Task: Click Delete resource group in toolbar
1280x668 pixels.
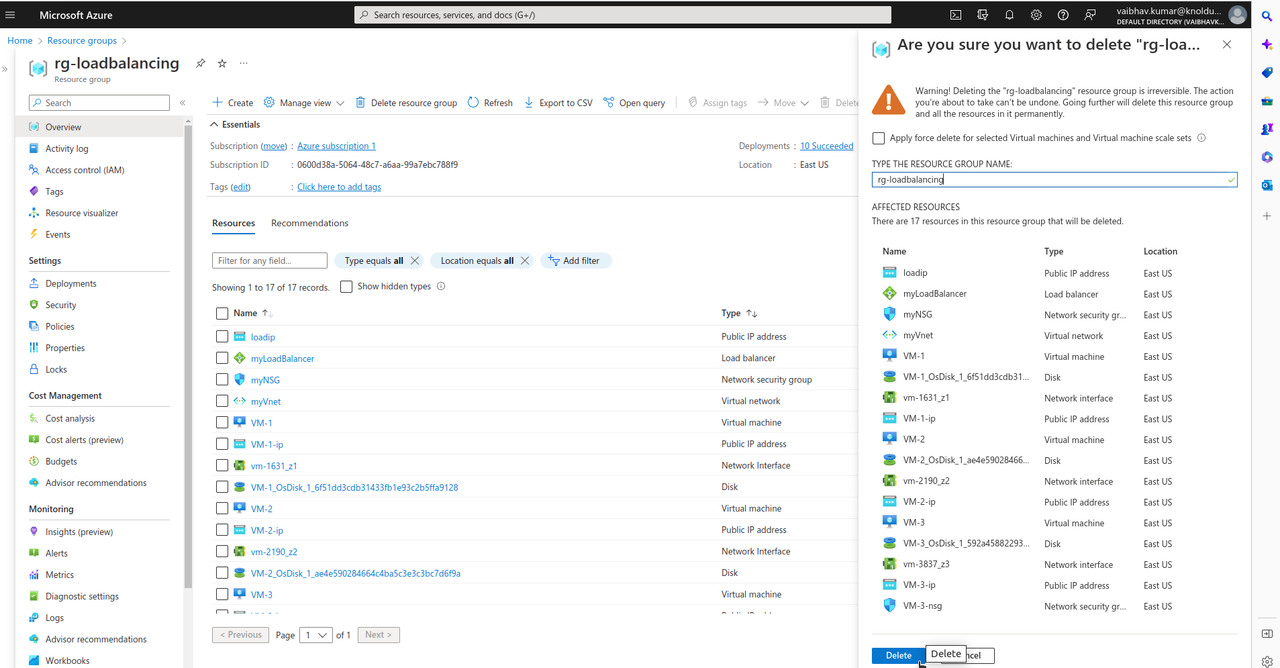Action: click(x=405, y=103)
